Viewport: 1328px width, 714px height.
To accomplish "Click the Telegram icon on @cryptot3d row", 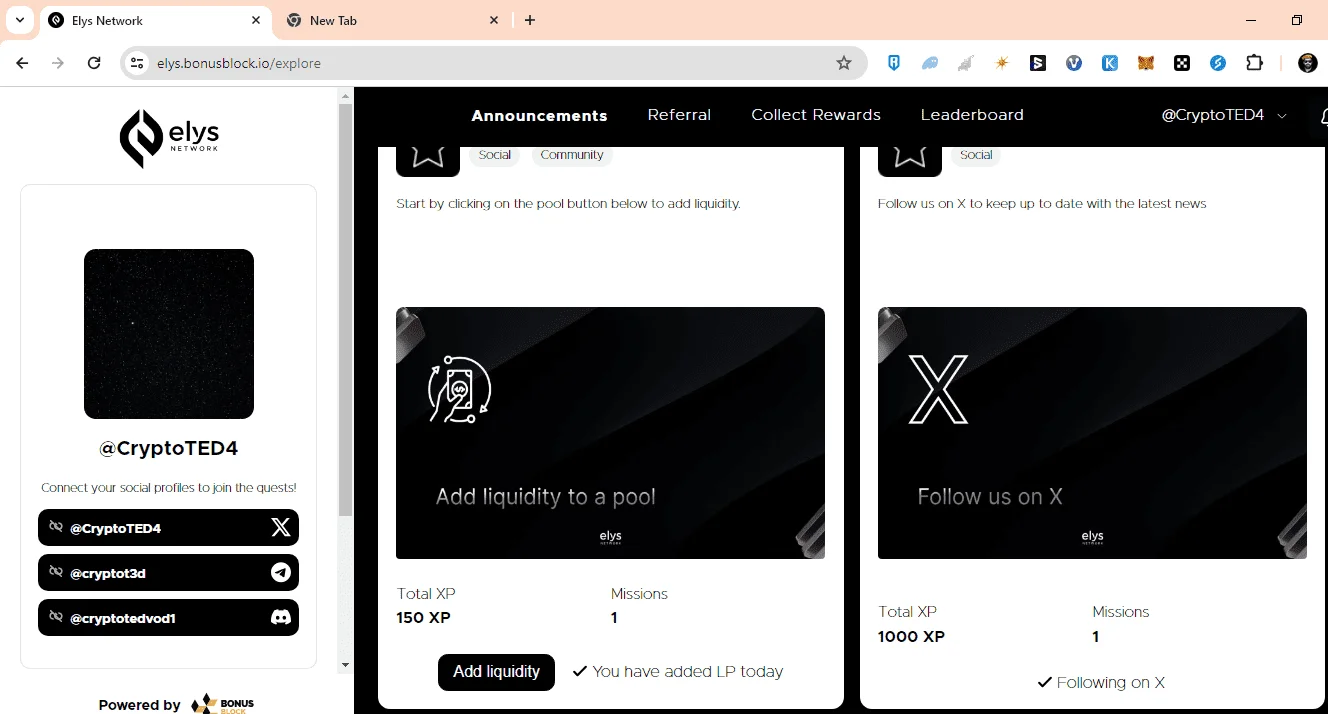I will click(x=281, y=573).
